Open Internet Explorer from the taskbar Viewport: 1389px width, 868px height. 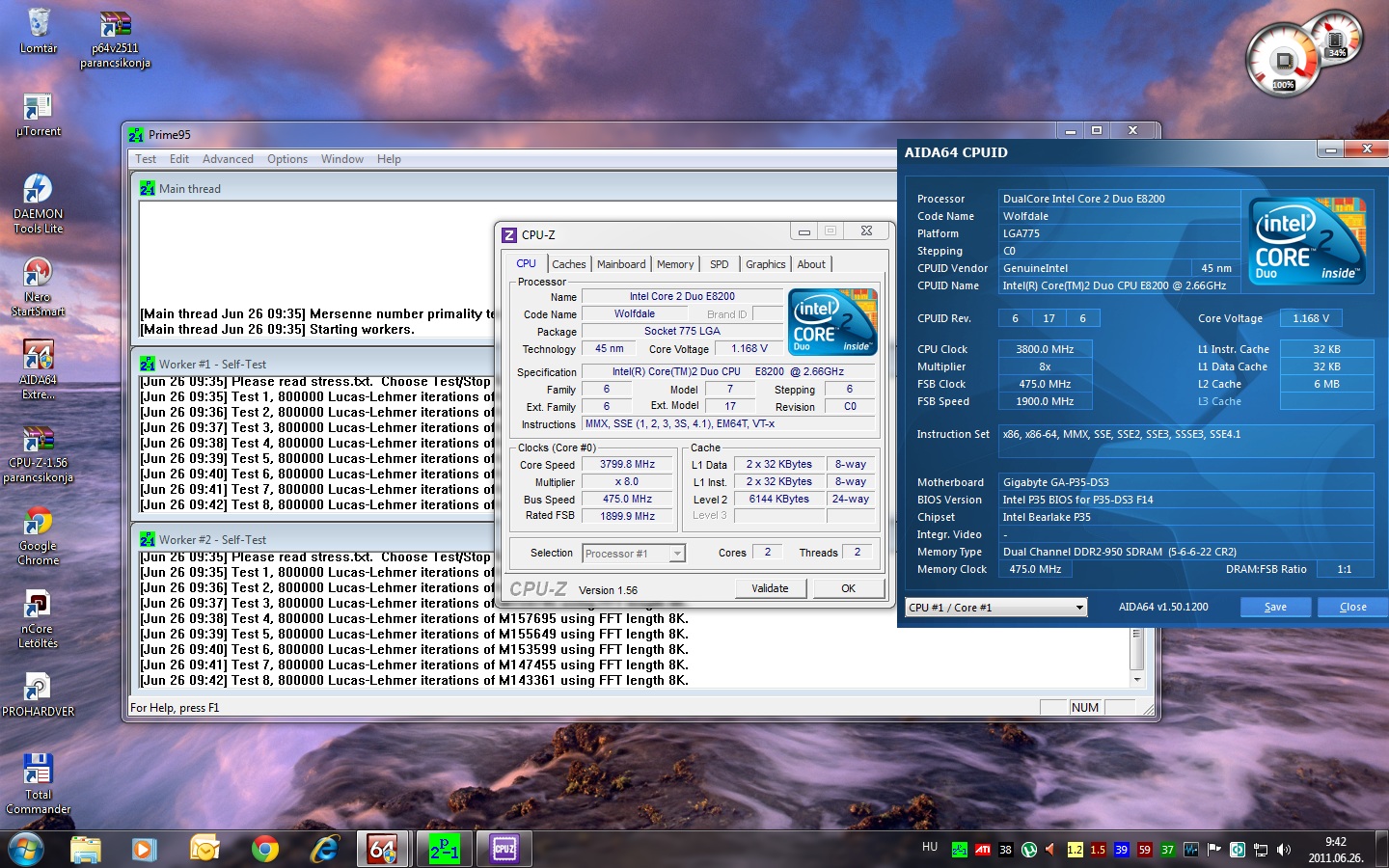click(324, 849)
